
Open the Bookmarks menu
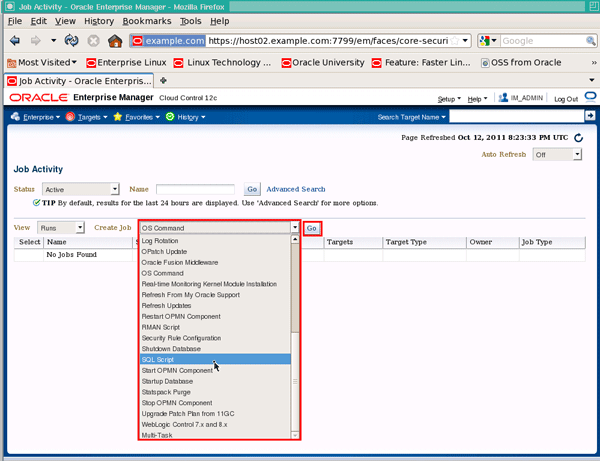147,21
